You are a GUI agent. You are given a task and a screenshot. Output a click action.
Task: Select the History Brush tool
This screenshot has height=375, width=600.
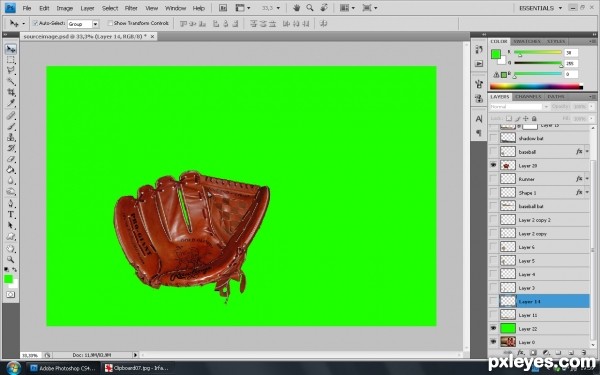11,148
